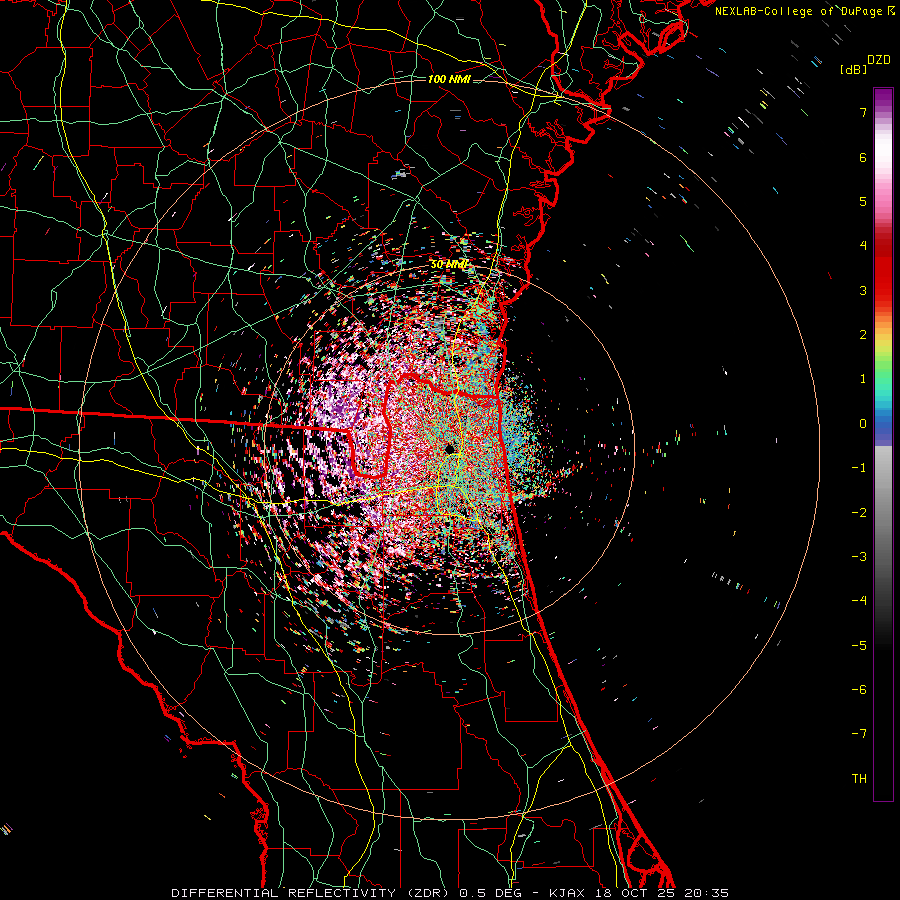Select the -4 value on the scale
The image size is (900, 900).
859,600
